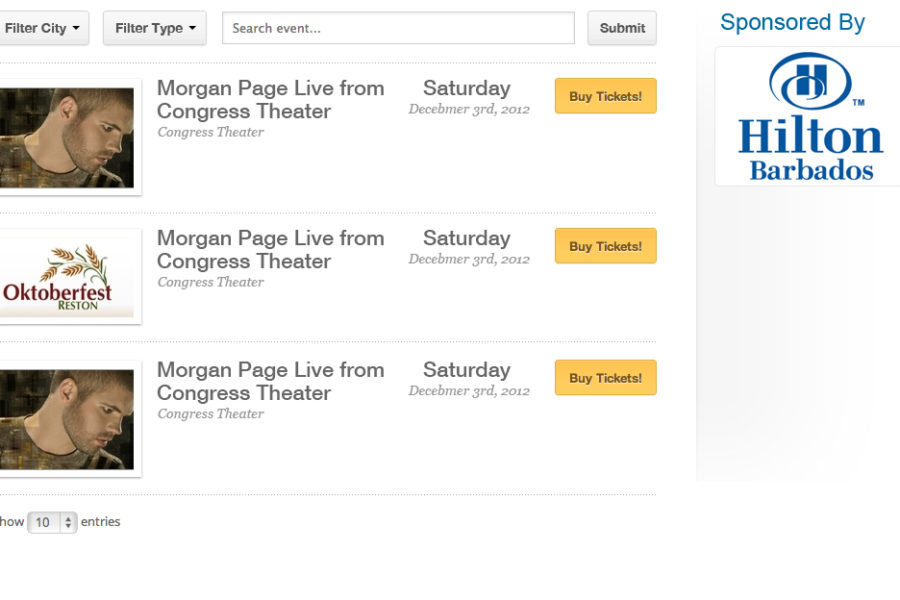Screen dimensions: 900x600
Task: Open the Filter City dropdown
Action: [x=41, y=28]
